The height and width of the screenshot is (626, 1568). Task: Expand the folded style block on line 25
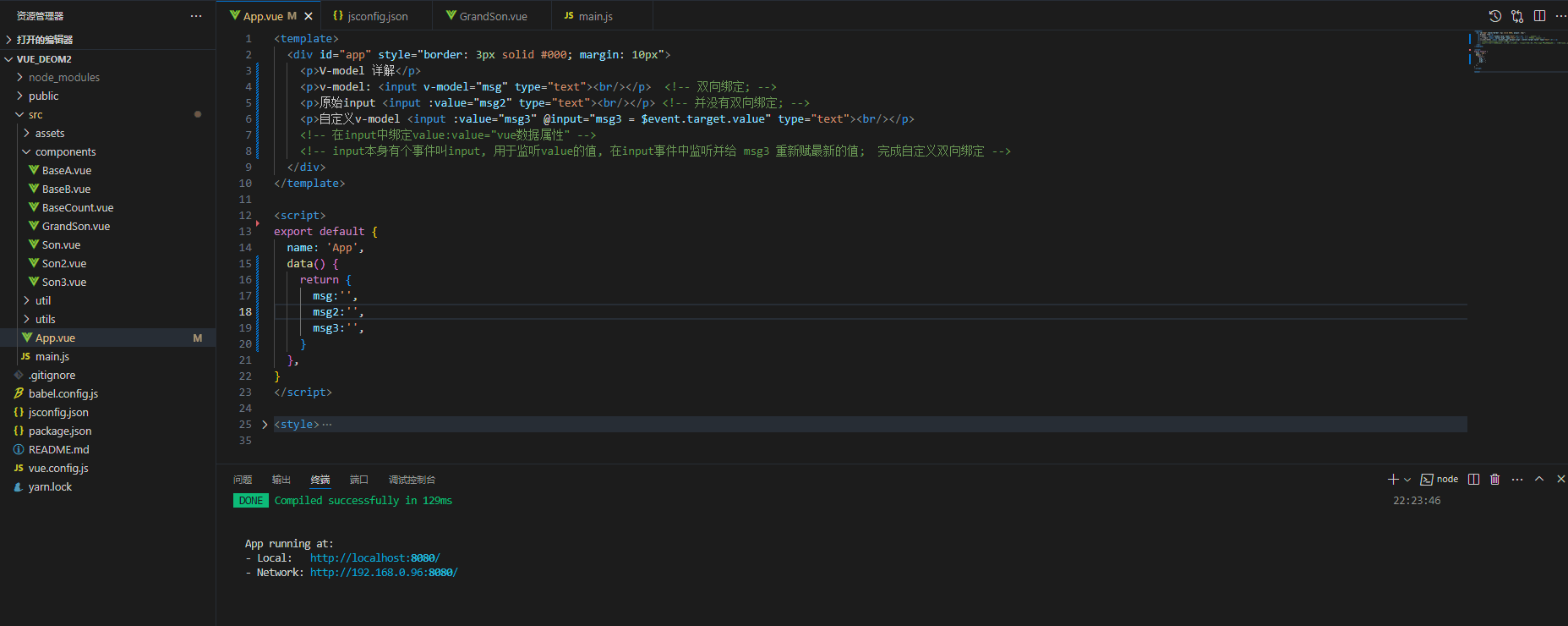point(265,425)
